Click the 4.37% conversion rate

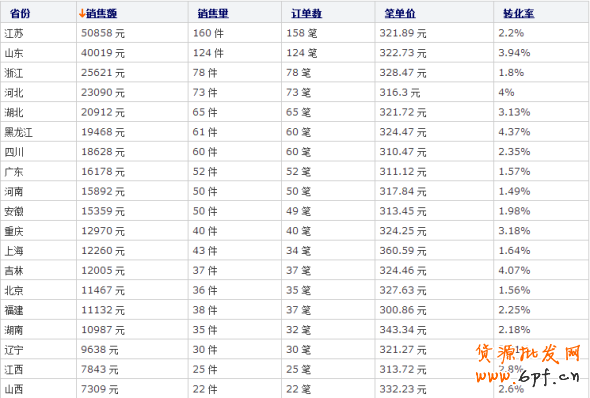(514, 132)
